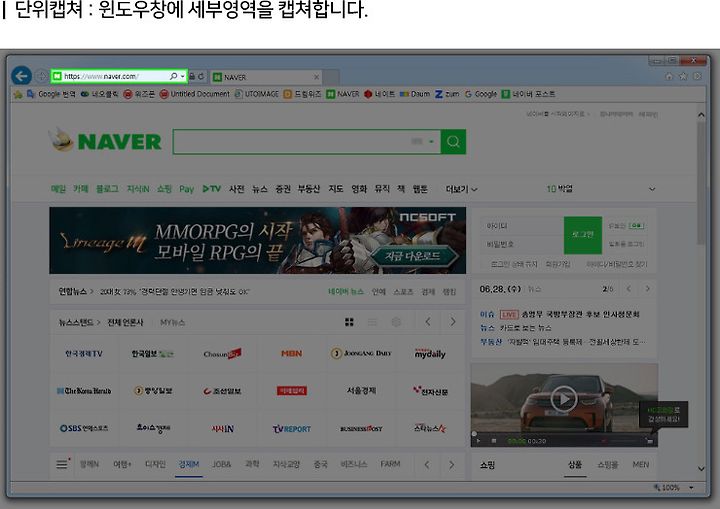The width and height of the screenshot is (720, 509).
Task: Open the search box dropdown arrow
Action: click(x=431, y=141)
